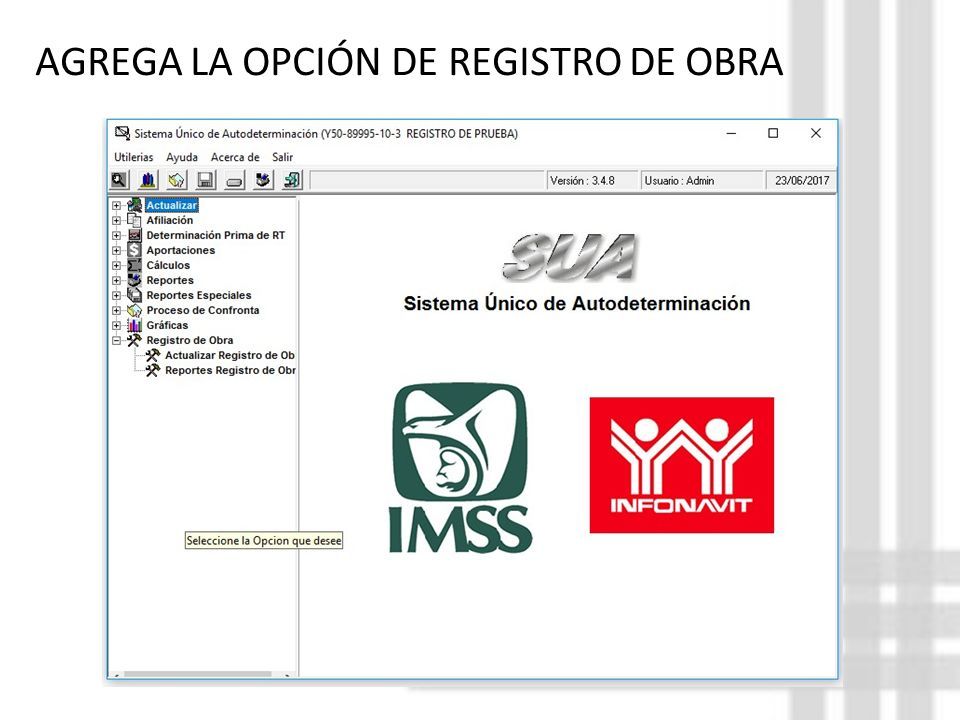Expand the Cálculos tree node
Viewport: 960px width, 720px height.
116,266
